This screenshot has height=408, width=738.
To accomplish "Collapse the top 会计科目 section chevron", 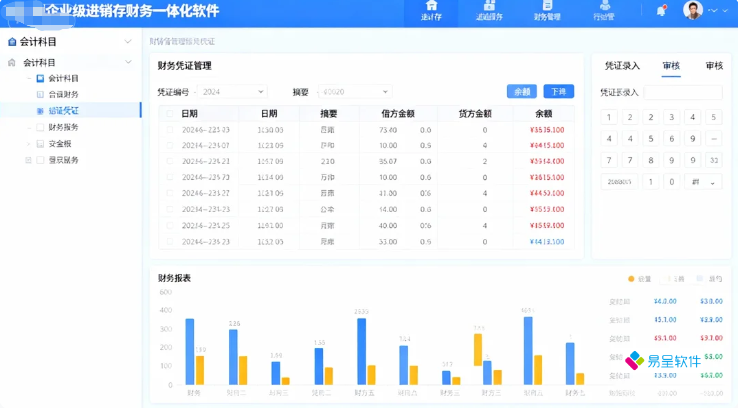I will coord(128,42).
